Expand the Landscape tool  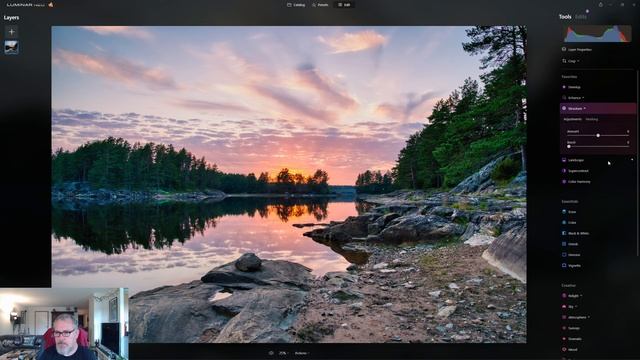click(576, 160)
